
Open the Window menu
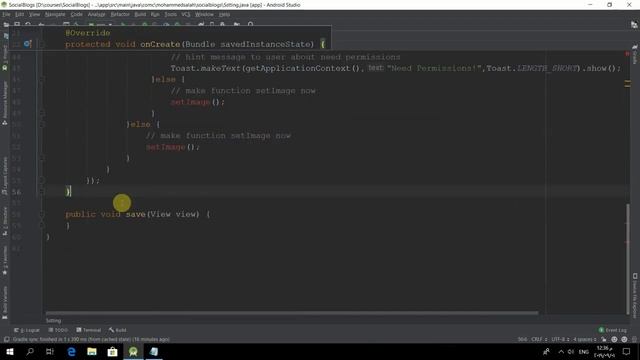pyautogui.click(x=204, y=14)
